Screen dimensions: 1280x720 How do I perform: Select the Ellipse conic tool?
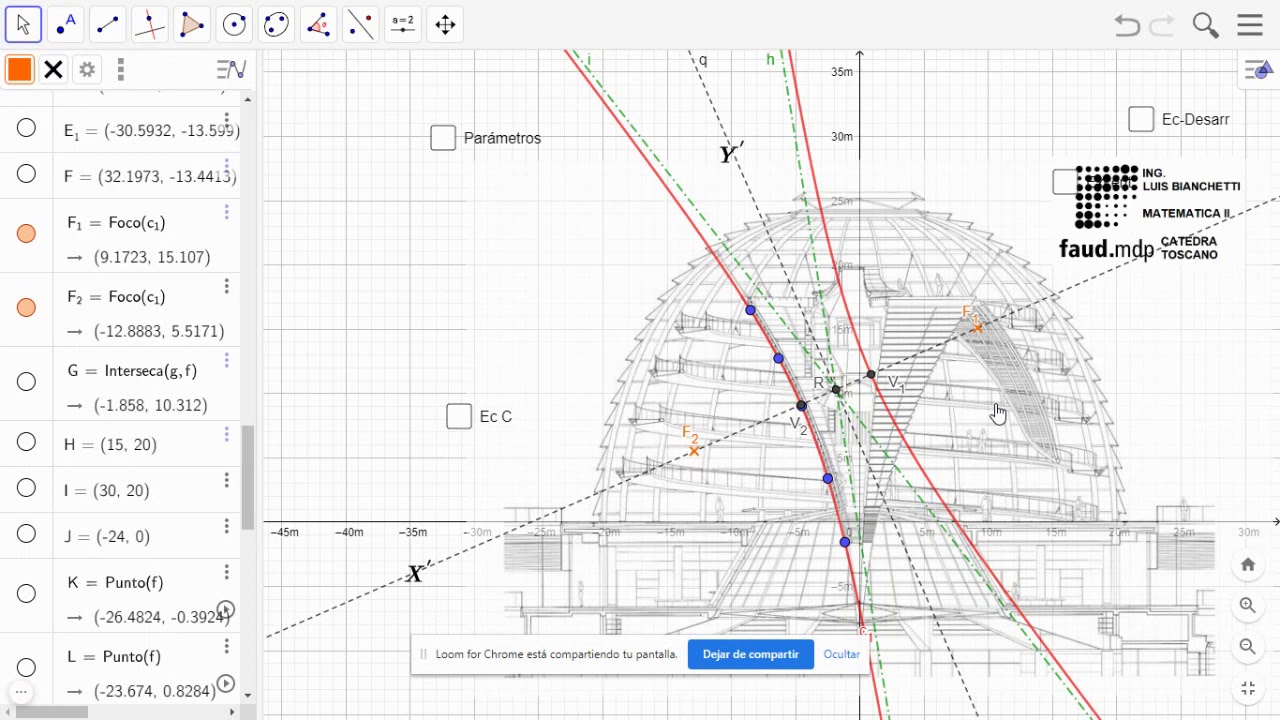(x=276, y=25)
